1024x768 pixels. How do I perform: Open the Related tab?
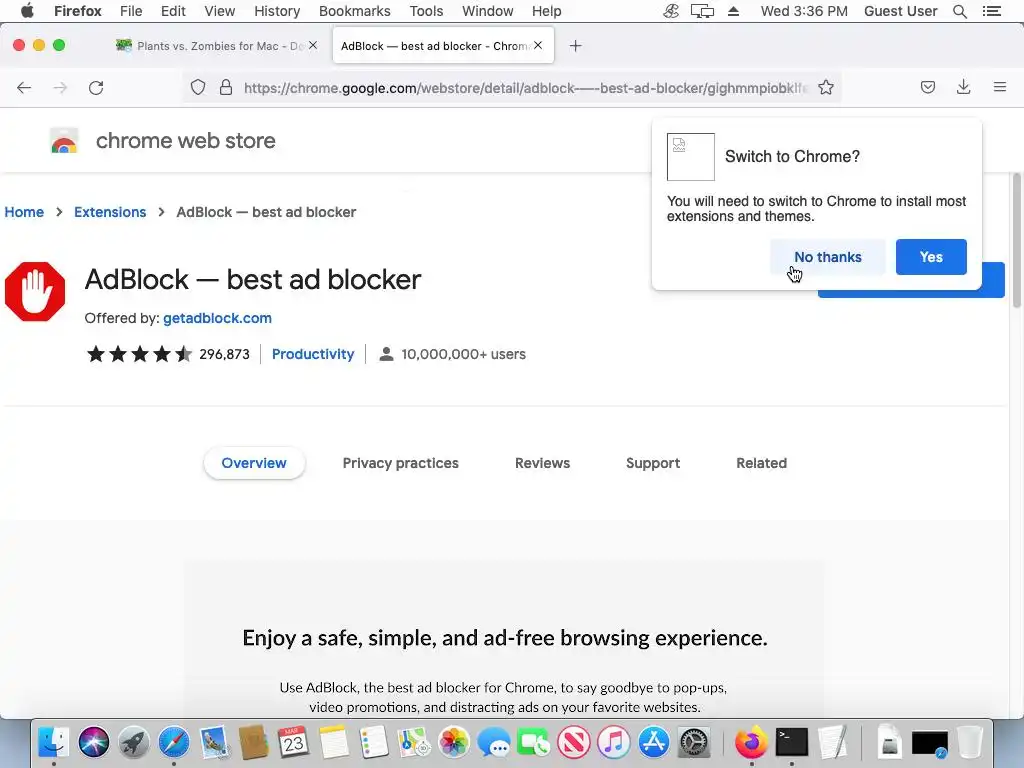click(x=761, y=463)
